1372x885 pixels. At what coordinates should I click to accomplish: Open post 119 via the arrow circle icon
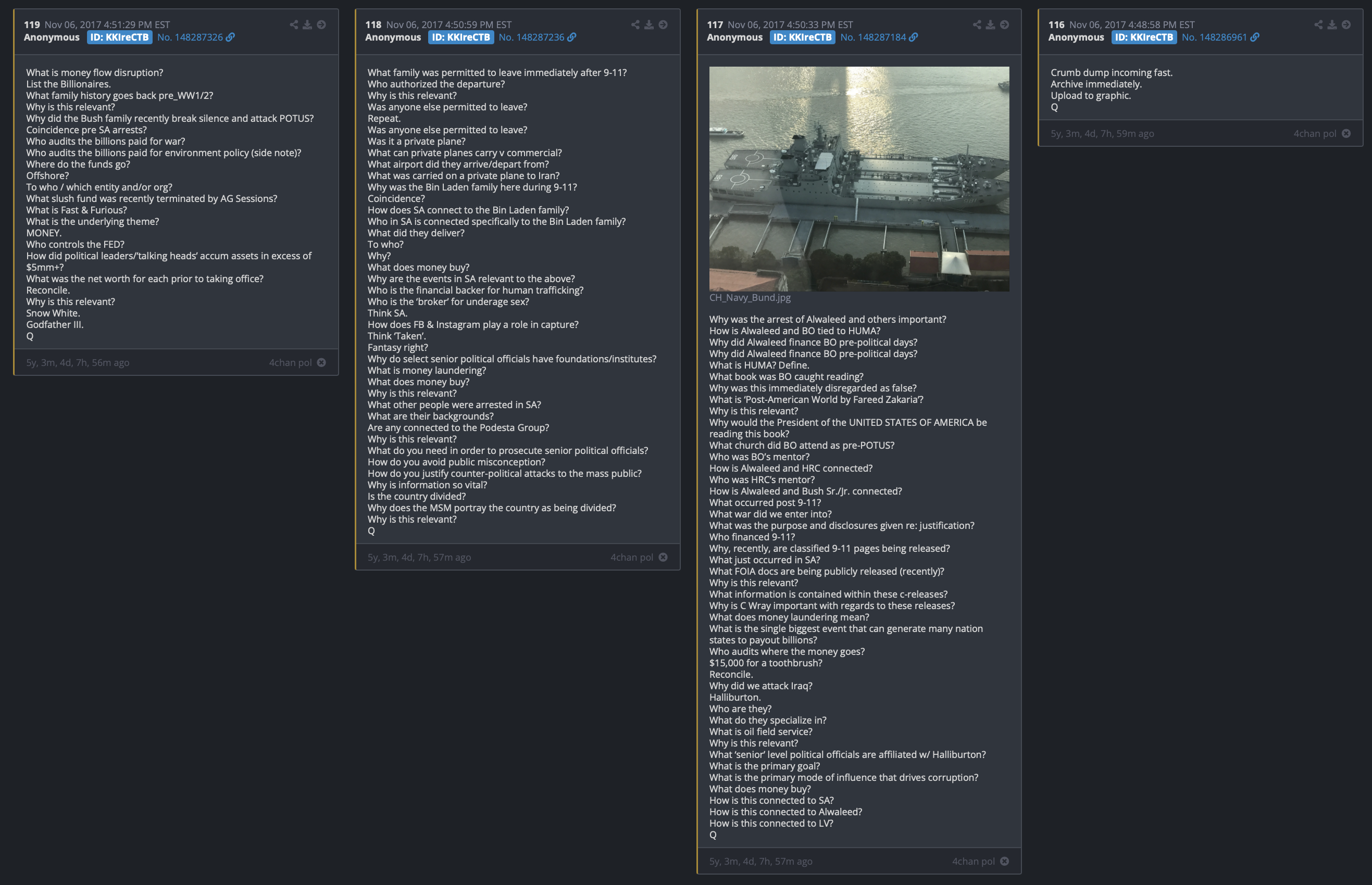point(321,24)
